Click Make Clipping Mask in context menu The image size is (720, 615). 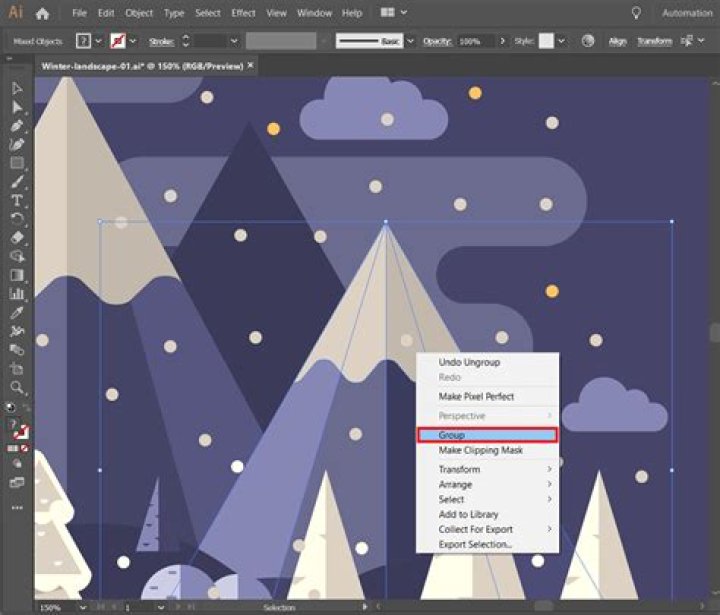(486, 450)
